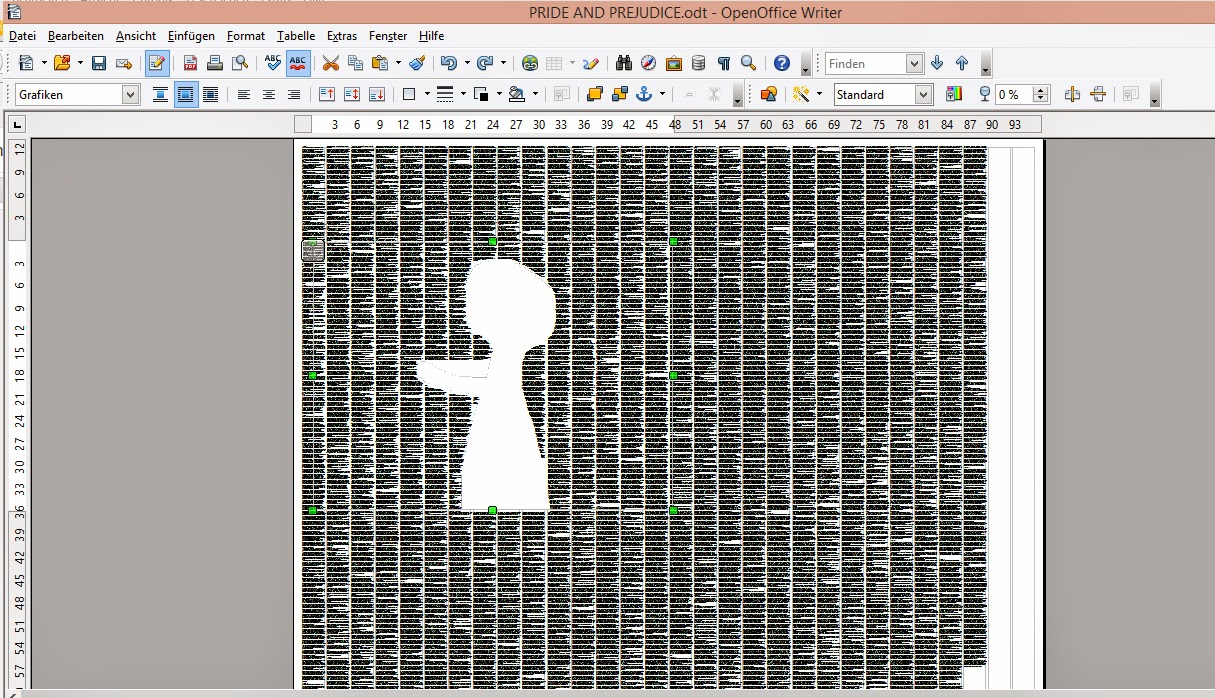Open zoom magnifier icon
This screenshot has height=698, width=1215.
click(748, 63)
